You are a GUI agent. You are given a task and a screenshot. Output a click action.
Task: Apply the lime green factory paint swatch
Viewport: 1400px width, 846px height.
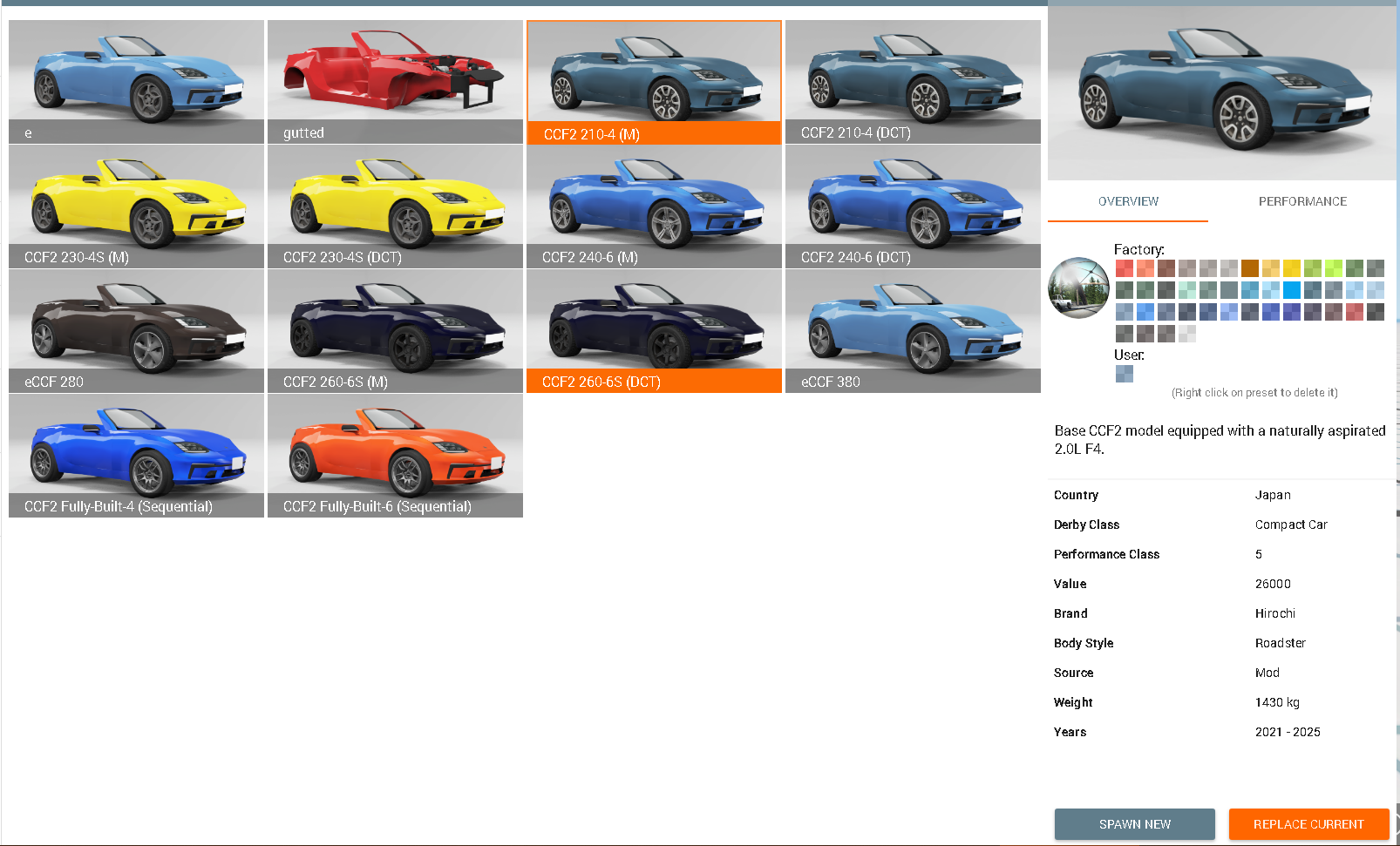tap(1334, 268)
